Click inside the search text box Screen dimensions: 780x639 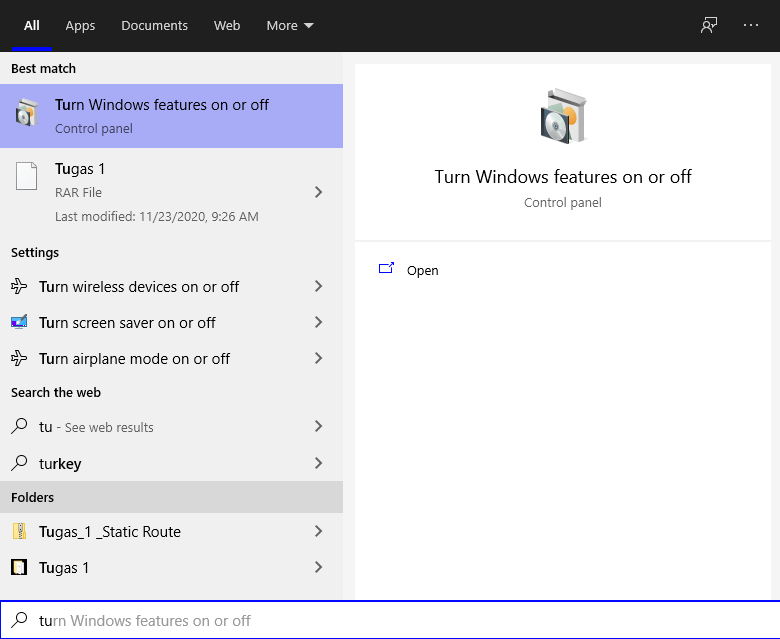tap(390, 620)
